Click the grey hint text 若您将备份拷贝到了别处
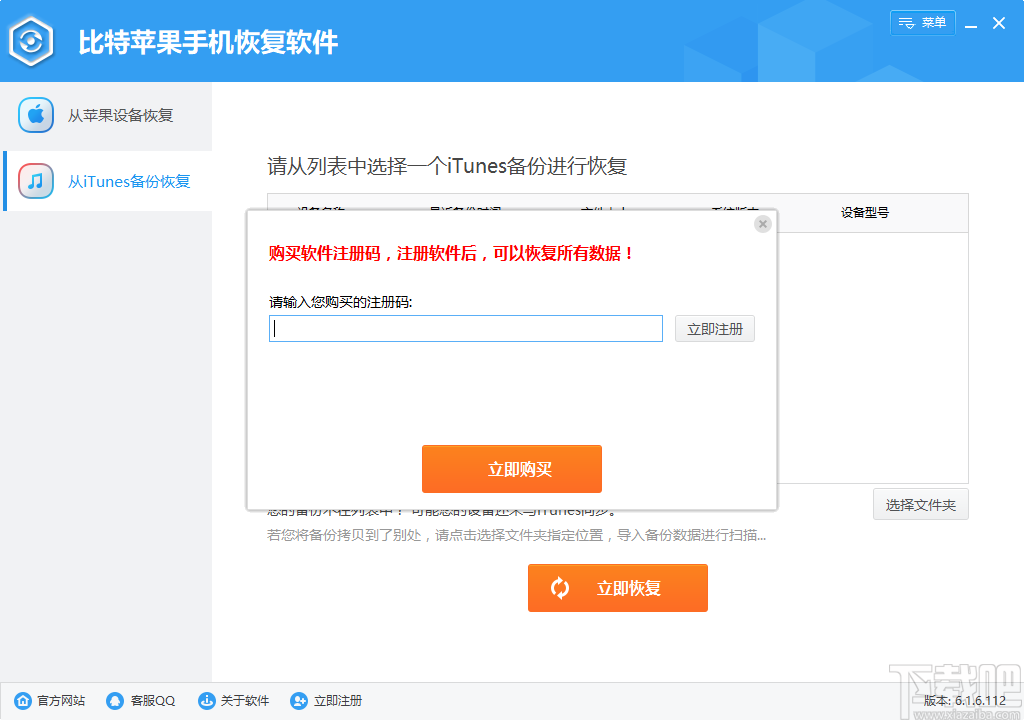The image size is (1024, 720). tap(516, 535)
